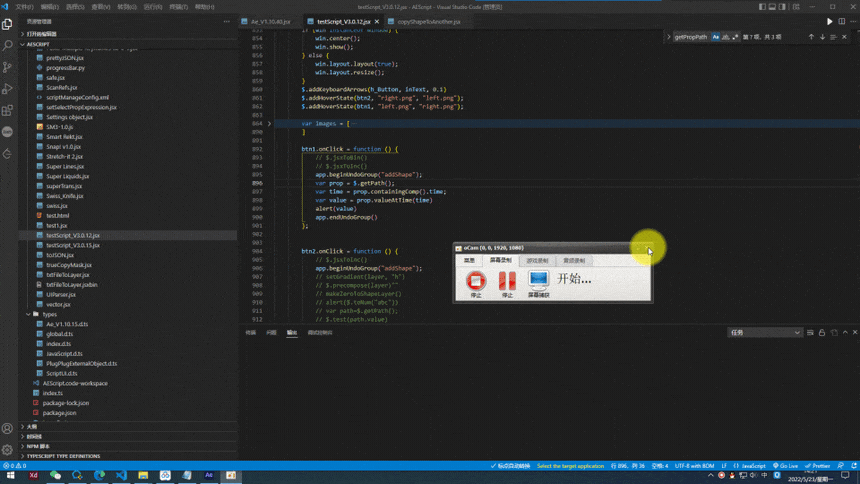Toggle Match Case in find widget
The image size is (860, 484).
[x=715, y=37]
